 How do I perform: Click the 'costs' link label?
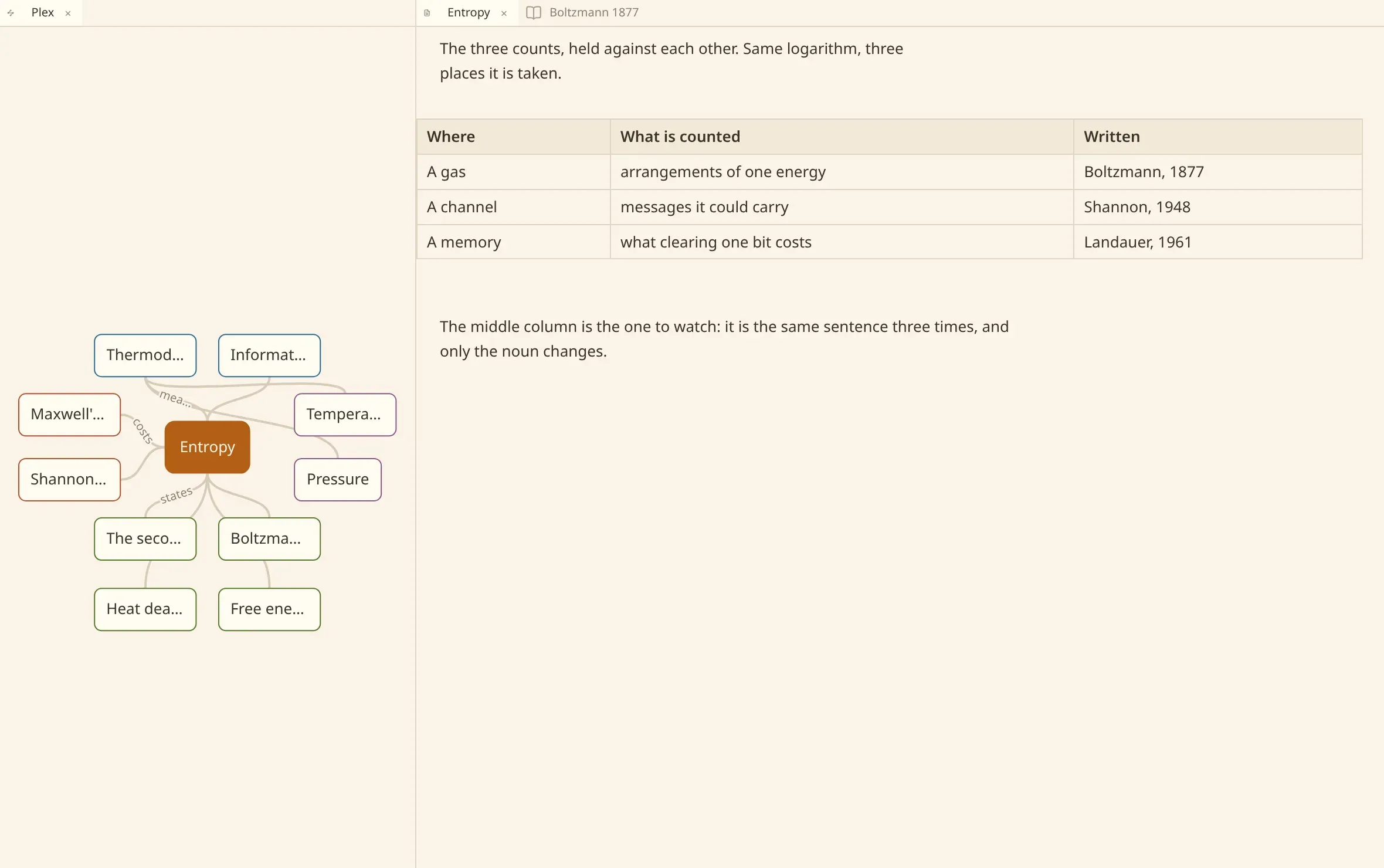pyautogui.click(x=143, y=431)
